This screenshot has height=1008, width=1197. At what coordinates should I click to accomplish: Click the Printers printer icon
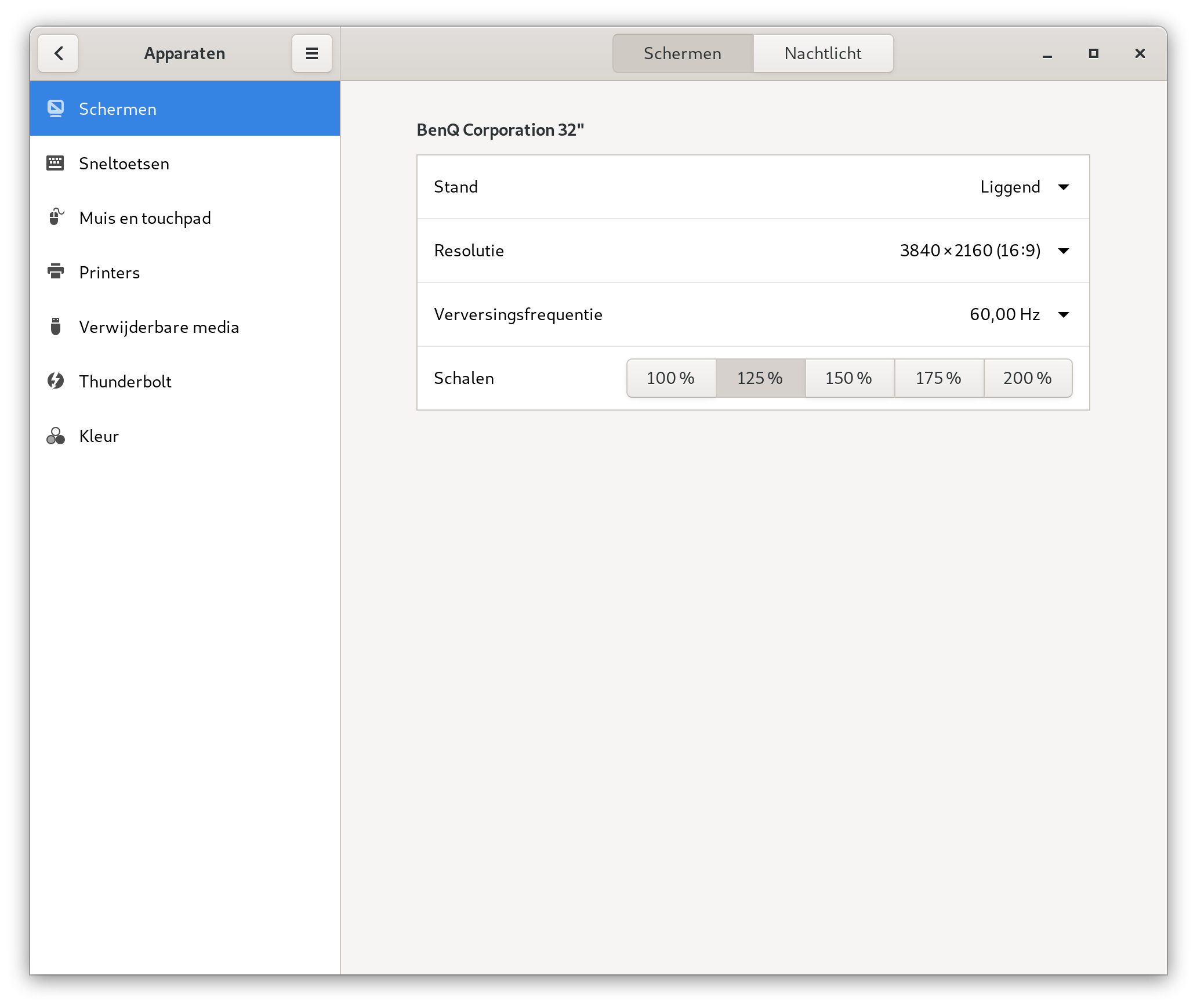coord(56,271)
